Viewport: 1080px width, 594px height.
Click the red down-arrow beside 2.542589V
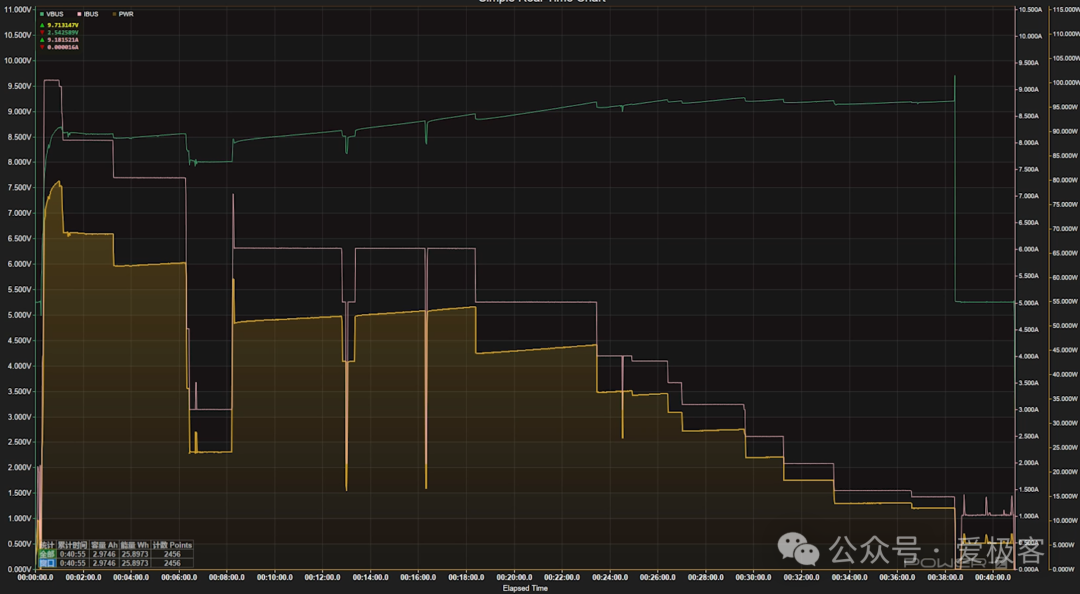click(x=42, y=32)
